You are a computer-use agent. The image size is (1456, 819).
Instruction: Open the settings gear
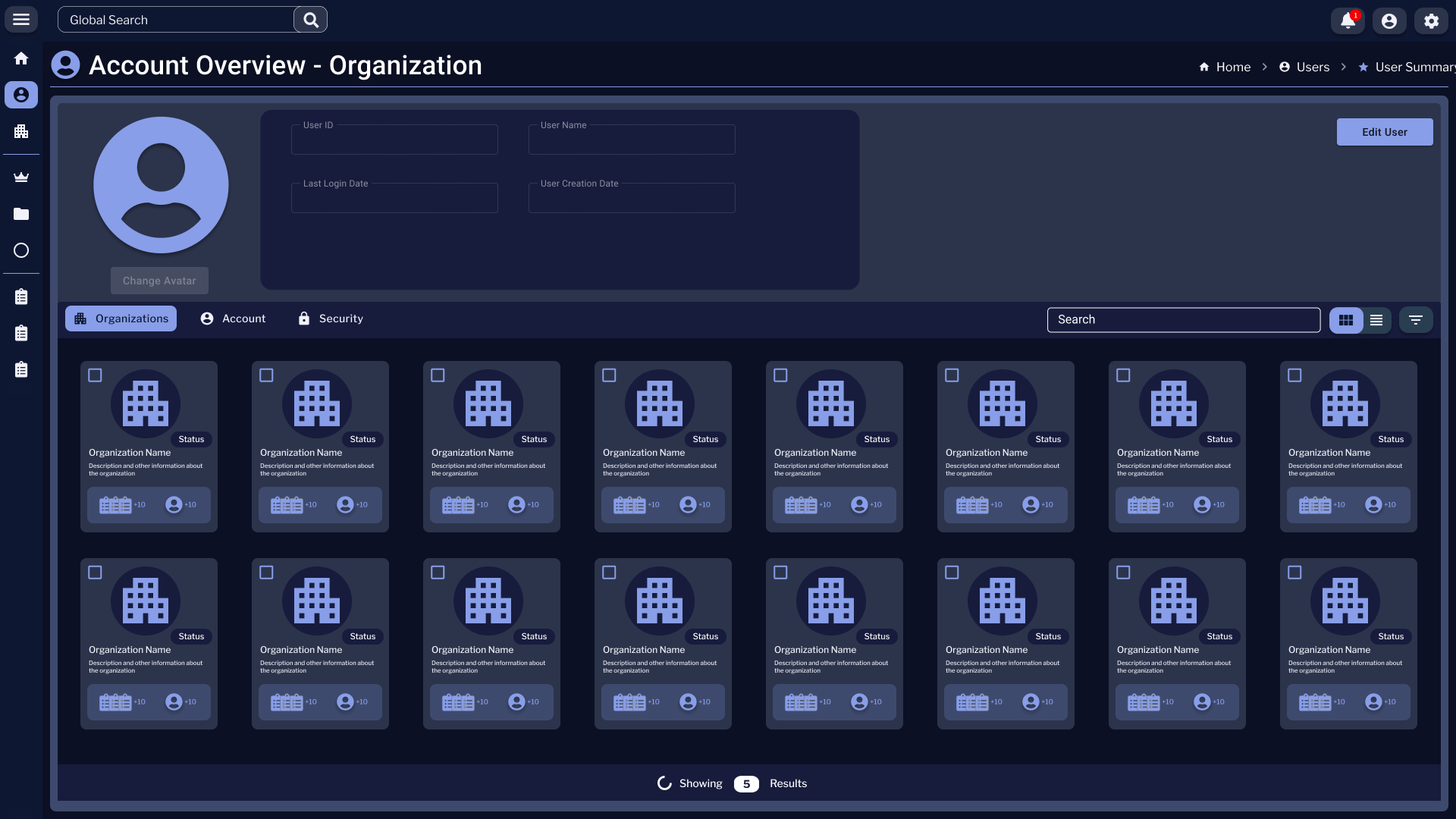click(x=1431, y=20)
